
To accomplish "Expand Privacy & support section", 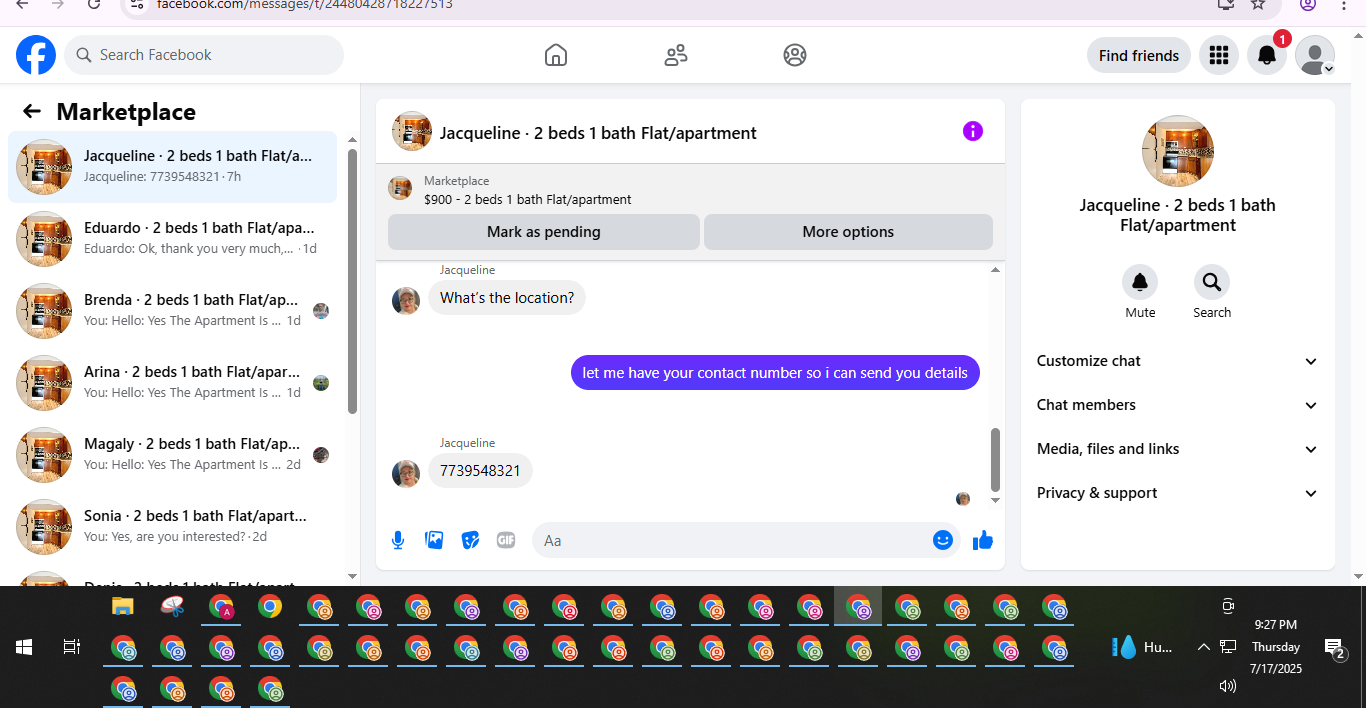I will [x=1178, y=493].
